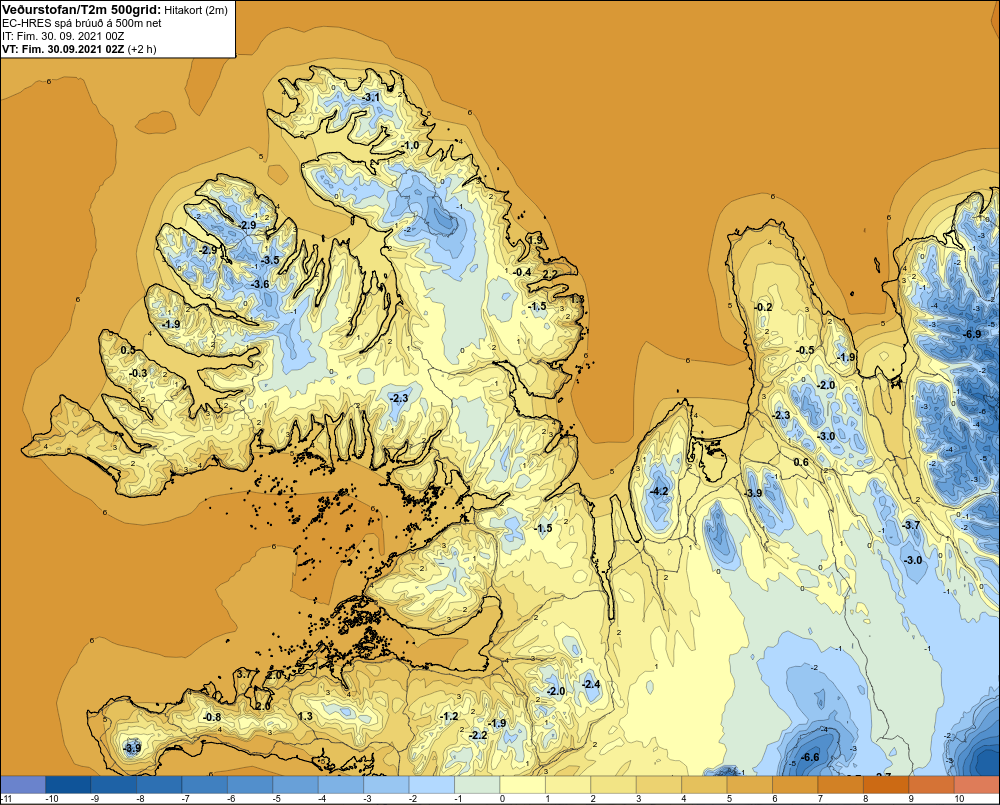Click the '-0.4' temperature value on the map
This screenshot has width=1000, height=805.
[x=522, y=272]
